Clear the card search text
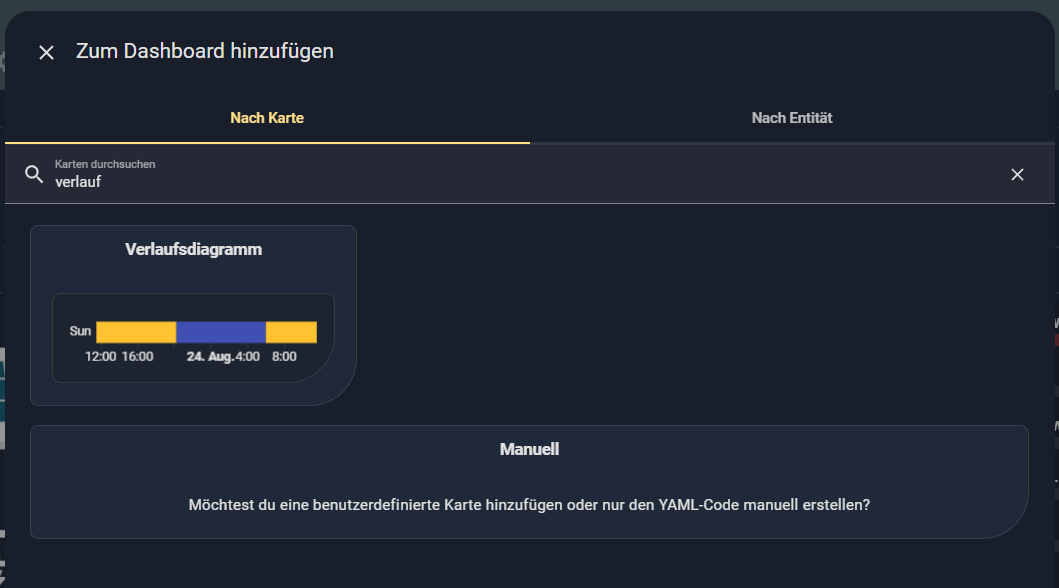Image resolution: width=1059 pixels, height=588 pixels. (1017, 175)
